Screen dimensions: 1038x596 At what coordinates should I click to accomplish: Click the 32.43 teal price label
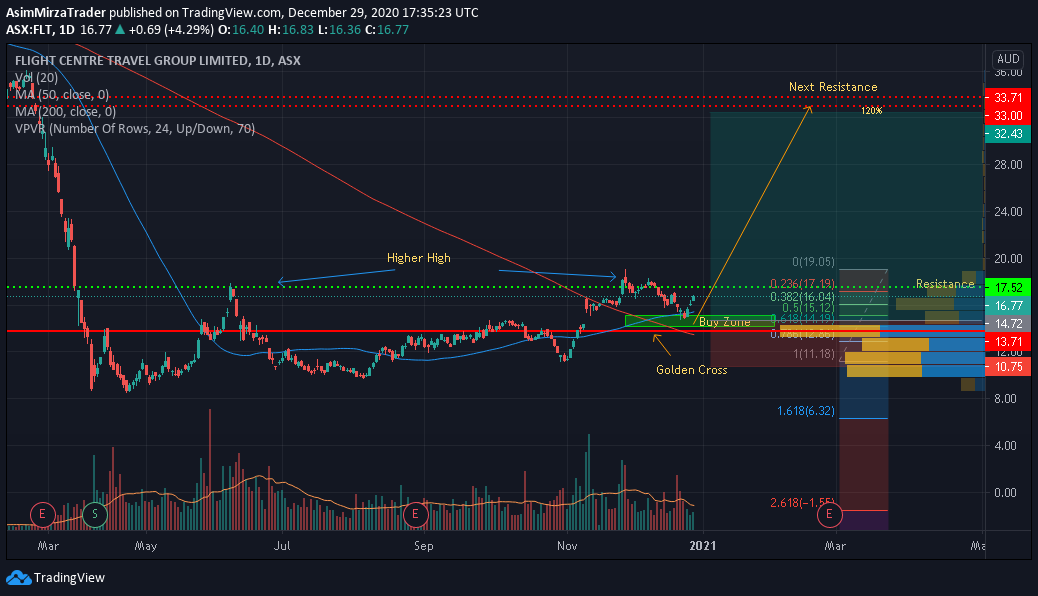pos(1008,134)
